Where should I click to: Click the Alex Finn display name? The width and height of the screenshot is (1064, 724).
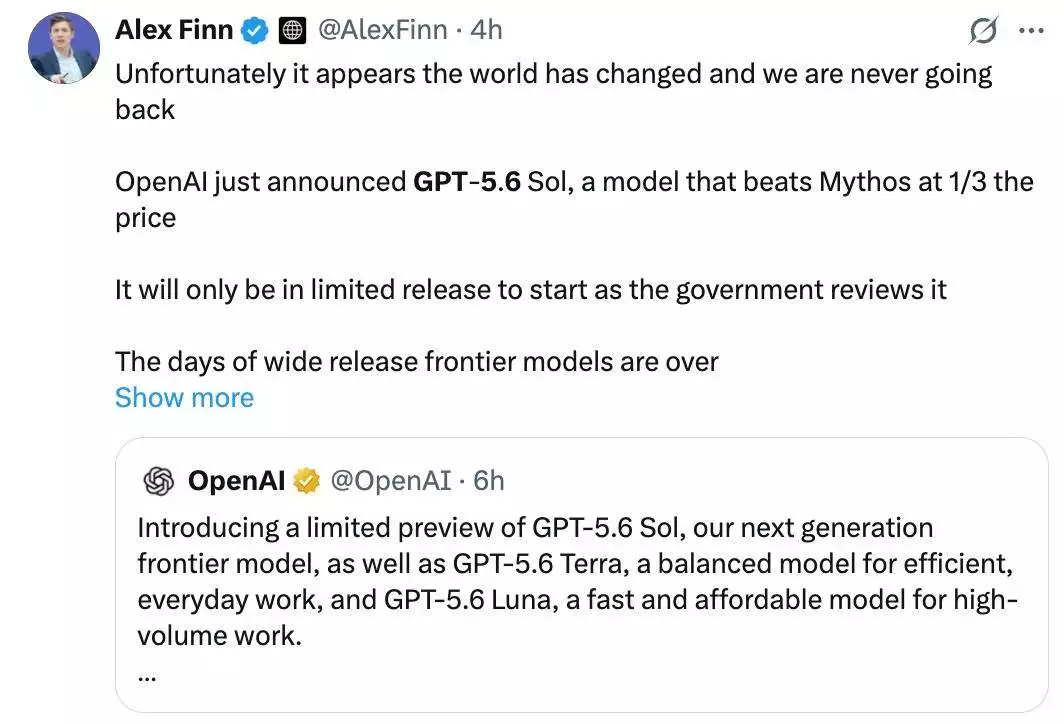pyautogui.click(x=174, y=30)
